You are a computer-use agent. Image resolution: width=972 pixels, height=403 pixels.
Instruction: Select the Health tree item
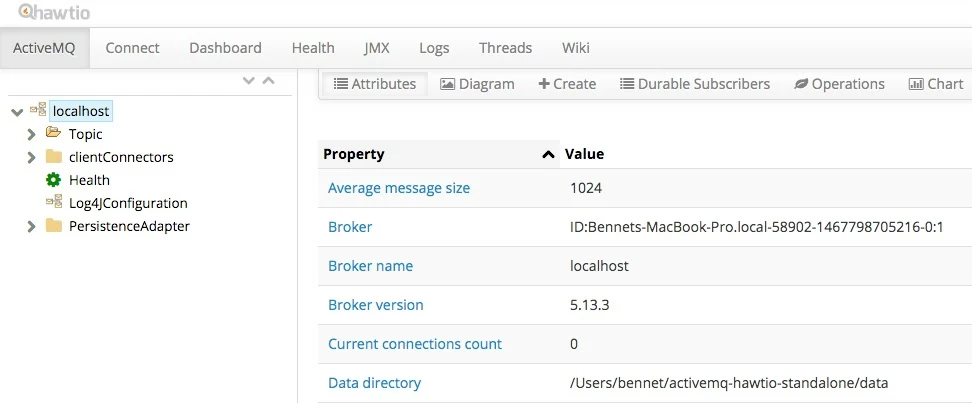pos(89,180)
